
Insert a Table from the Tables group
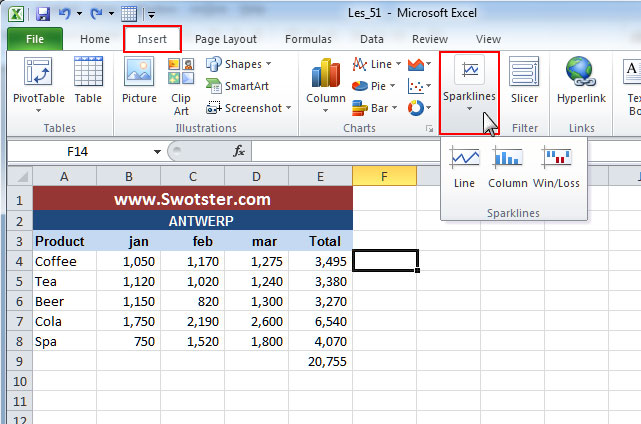click(88, 81)
